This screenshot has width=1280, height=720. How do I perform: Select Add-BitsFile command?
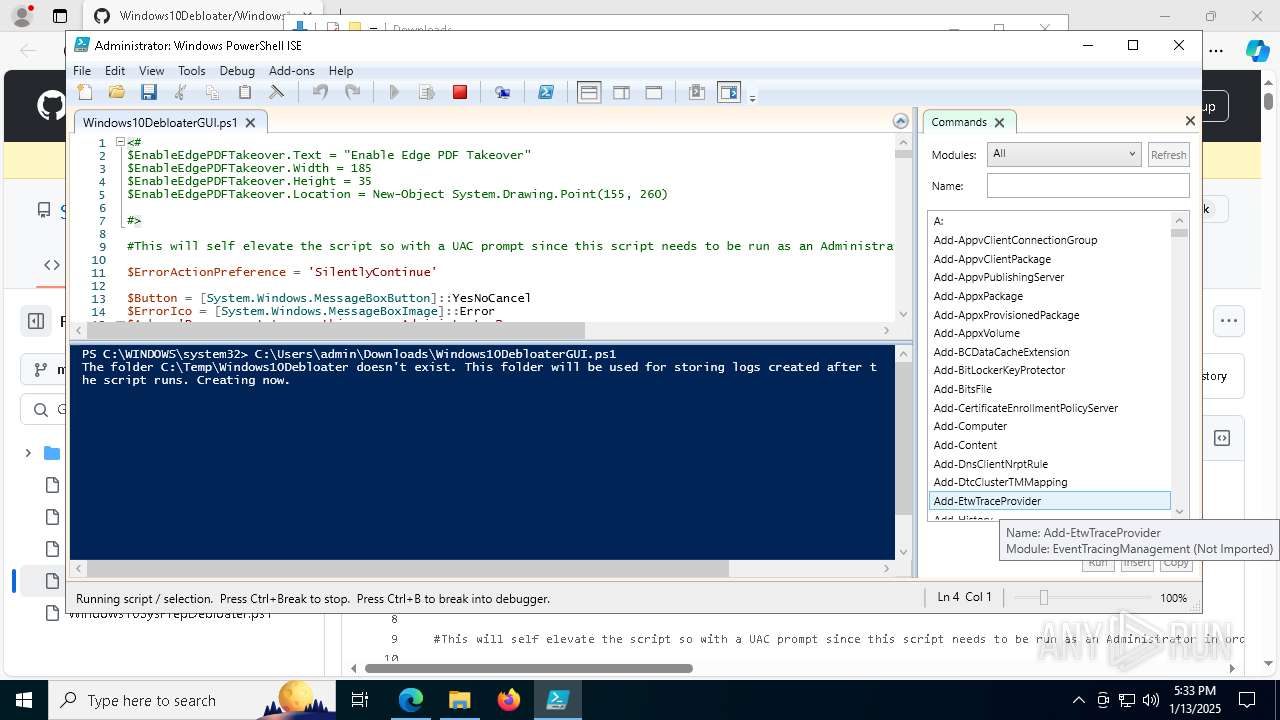click(x=1049, y=389)
